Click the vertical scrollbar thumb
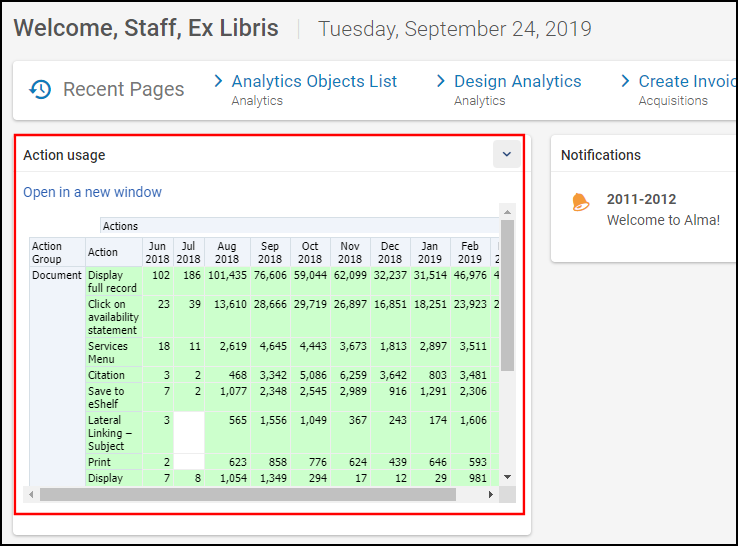The width and height of the screenshot is (738, 546). [x=507, y=295]
